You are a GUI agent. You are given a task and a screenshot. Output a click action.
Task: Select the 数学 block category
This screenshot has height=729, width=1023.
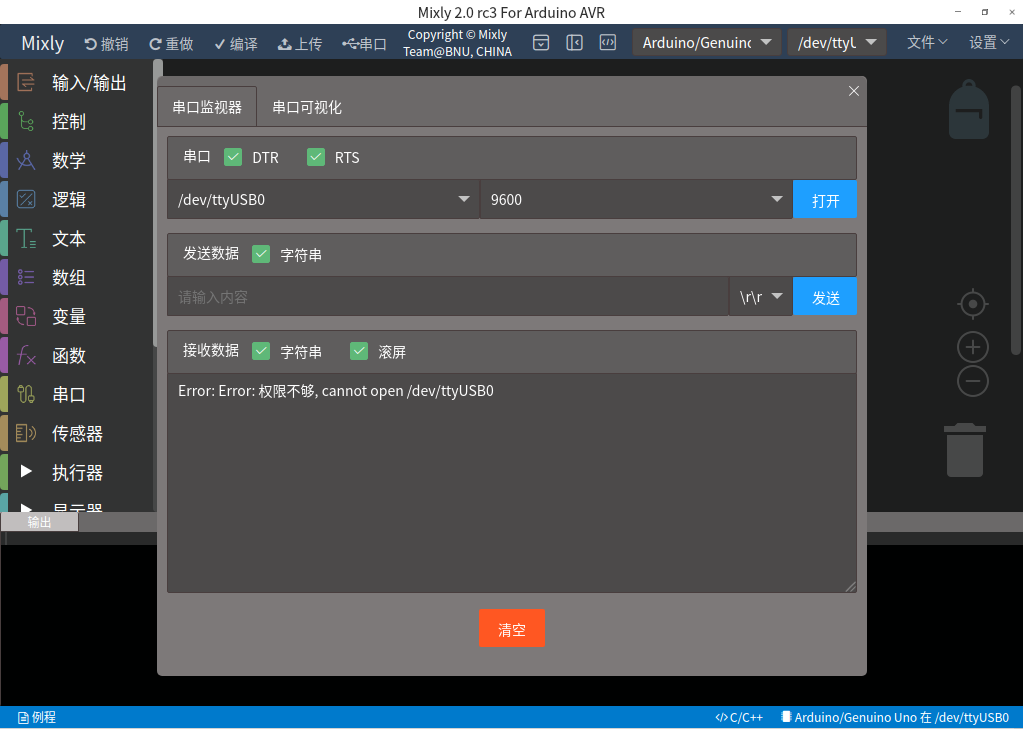point(77,161)
